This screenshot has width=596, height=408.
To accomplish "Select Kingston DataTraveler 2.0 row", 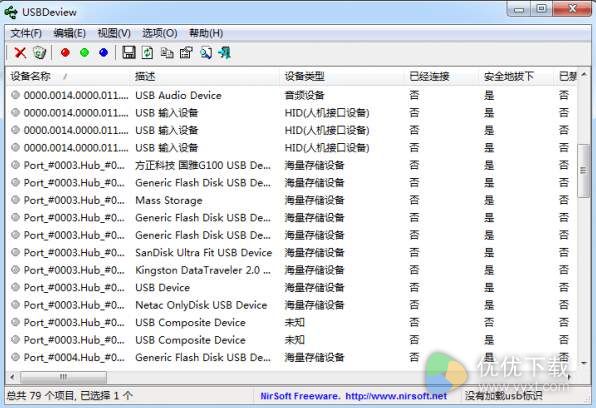I will coord(291,270).
